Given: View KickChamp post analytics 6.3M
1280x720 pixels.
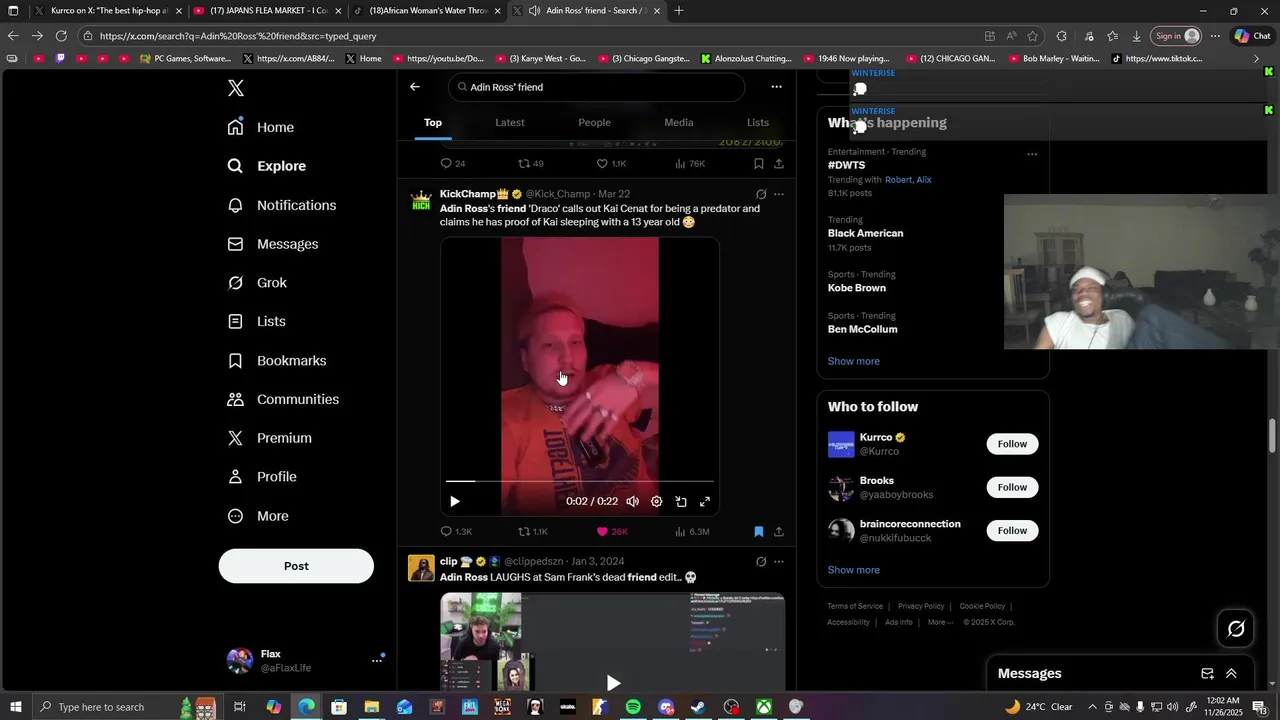Looking at the screenshot, I should coord(692,532).
